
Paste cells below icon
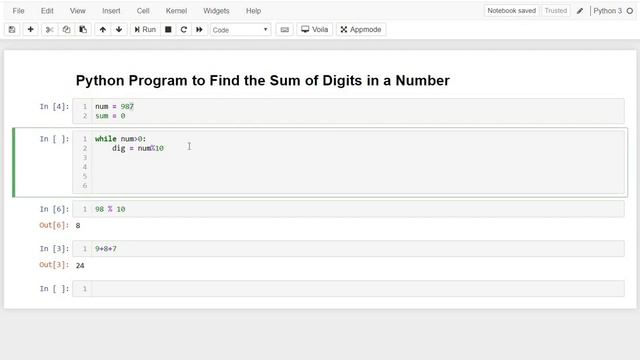tap(83, 29)
